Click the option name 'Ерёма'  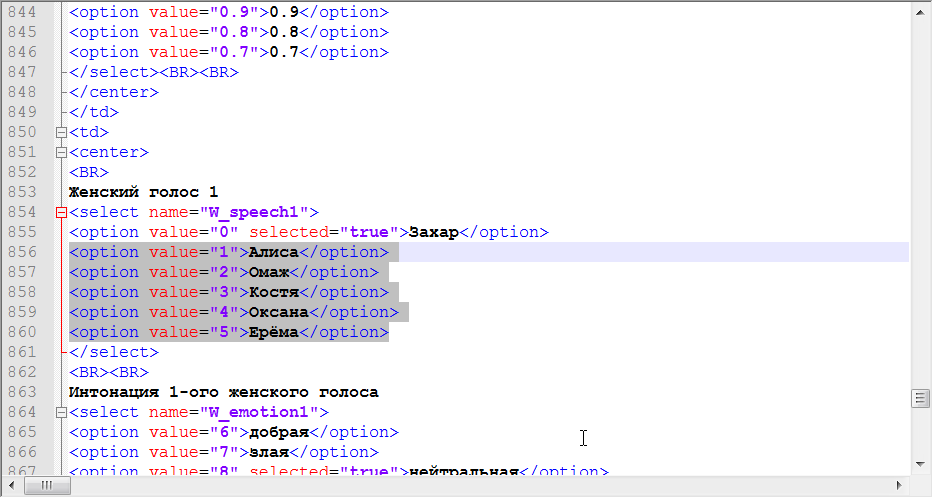coord(274,332)
